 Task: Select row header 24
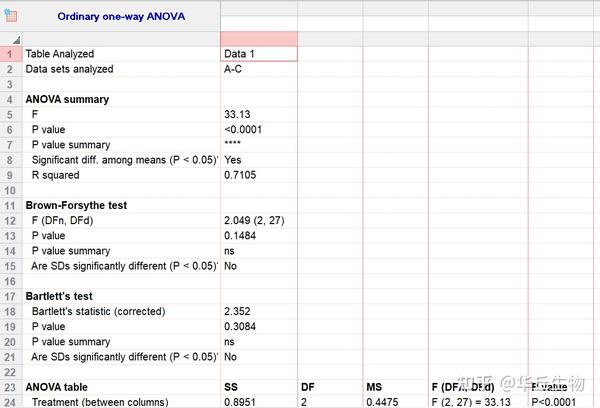10,402
